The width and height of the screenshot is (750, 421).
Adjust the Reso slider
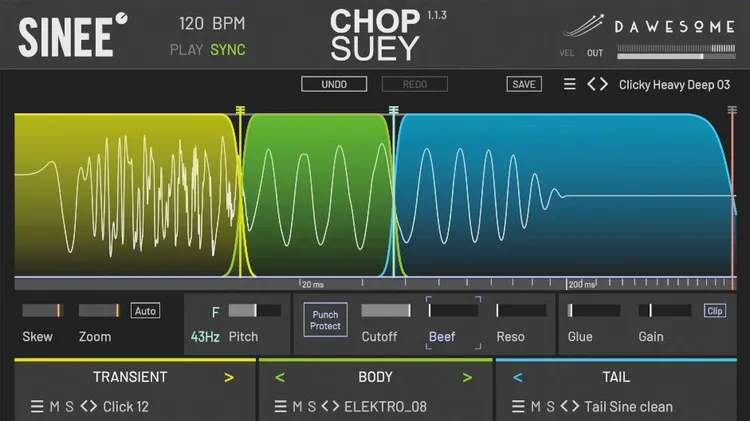pyautogui.click(x=521, y=310)
